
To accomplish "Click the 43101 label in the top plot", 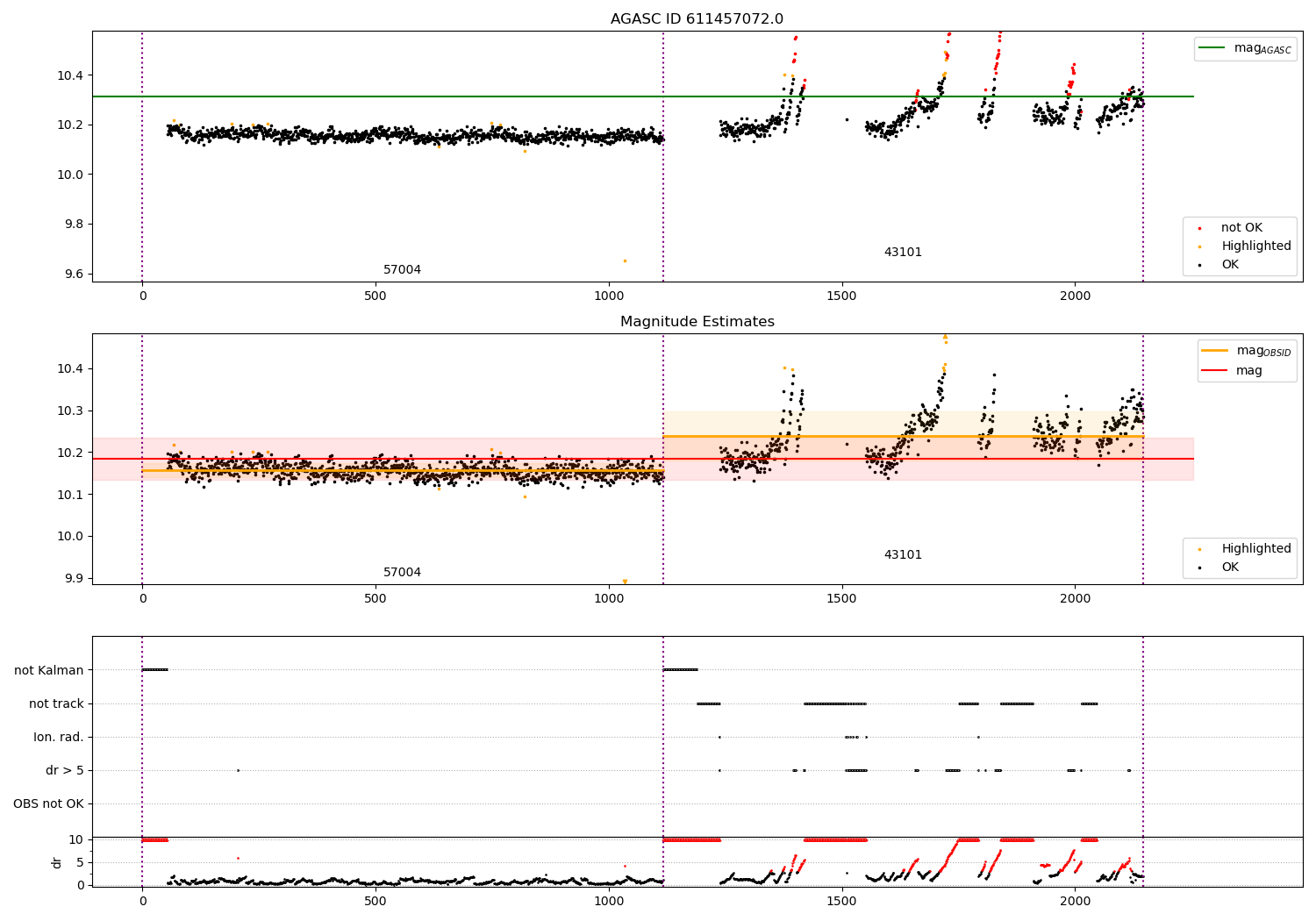I will click(x=903, y=253).
